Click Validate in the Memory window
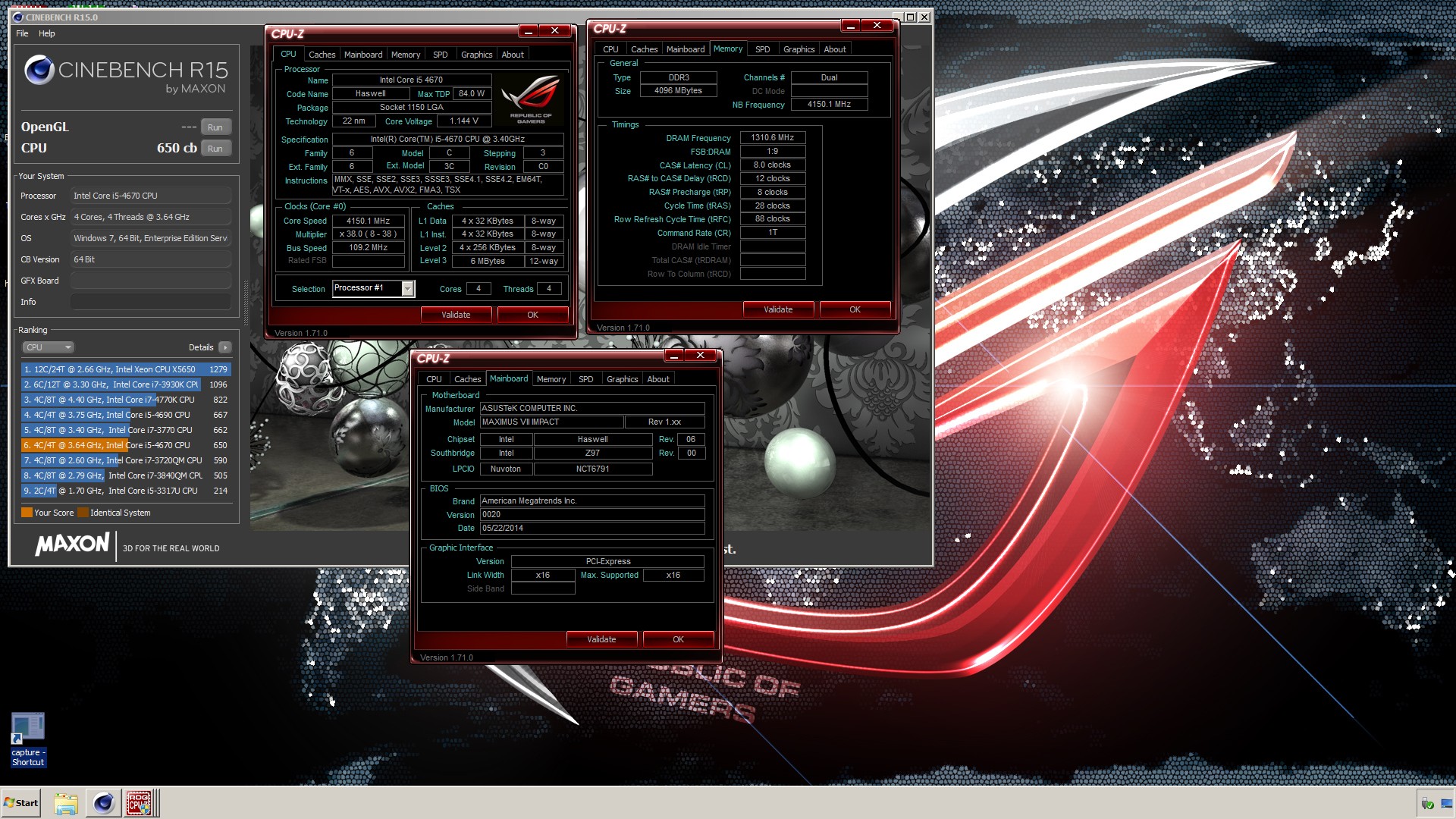Image resolution: width=1456 pixels, height=819 pixels. [x=778, y=309]
